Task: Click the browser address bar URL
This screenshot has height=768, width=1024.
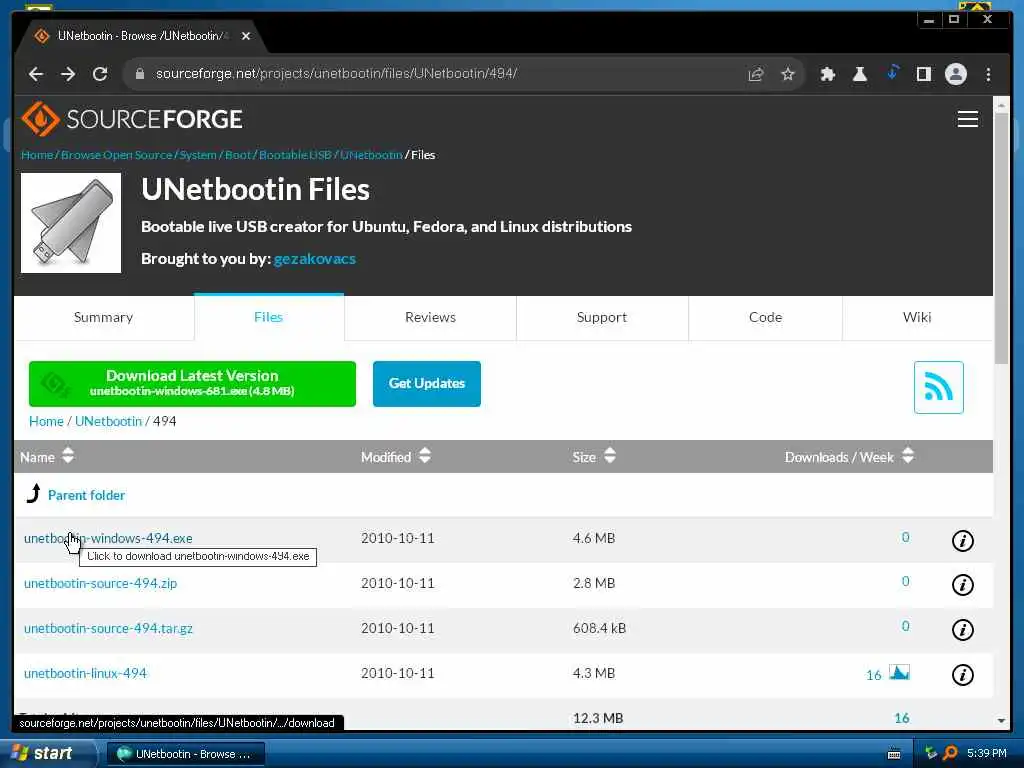Action: [336, 74]
